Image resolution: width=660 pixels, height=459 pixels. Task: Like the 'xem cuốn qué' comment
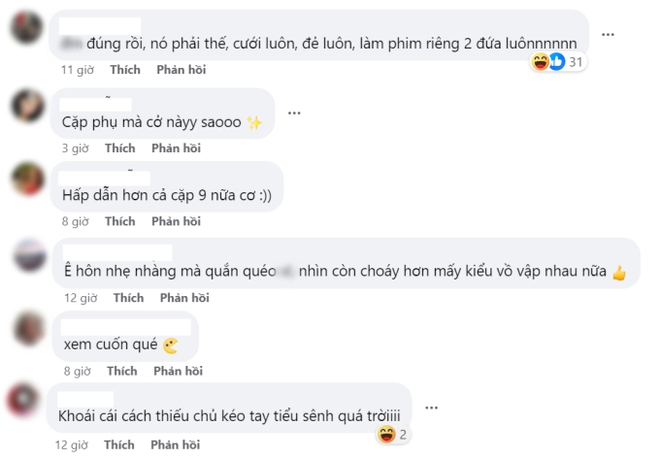[x=121, y=371]
